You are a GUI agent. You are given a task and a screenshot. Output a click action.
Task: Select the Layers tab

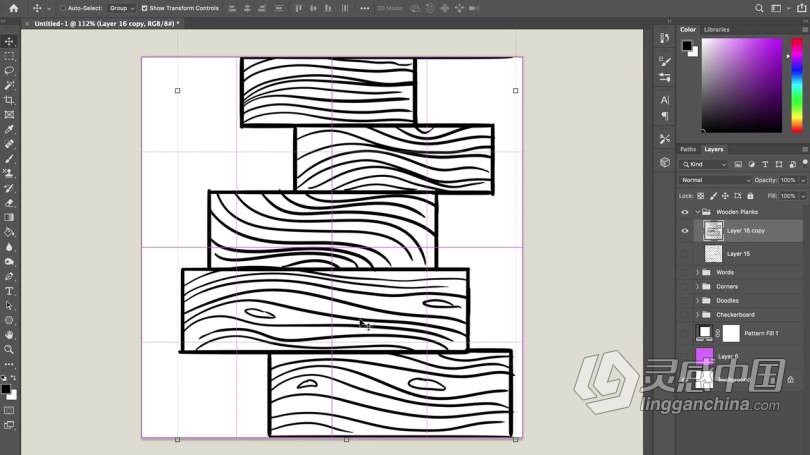[x=714, y=149]
